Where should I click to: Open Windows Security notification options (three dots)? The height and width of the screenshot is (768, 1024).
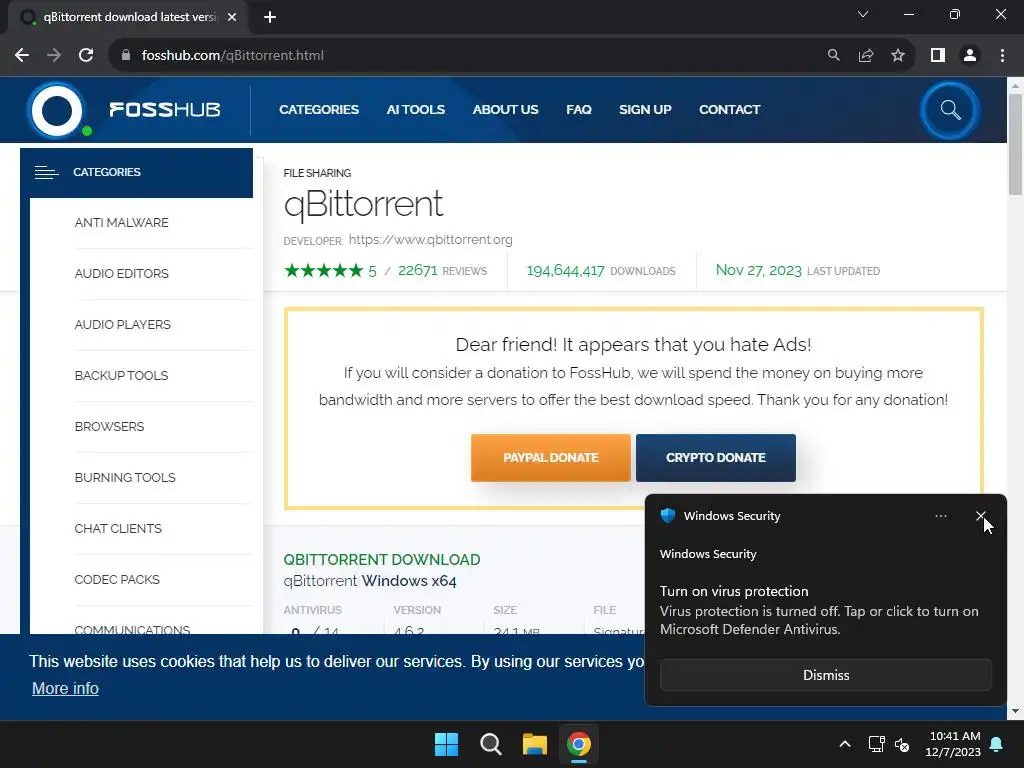coord(940,516)
